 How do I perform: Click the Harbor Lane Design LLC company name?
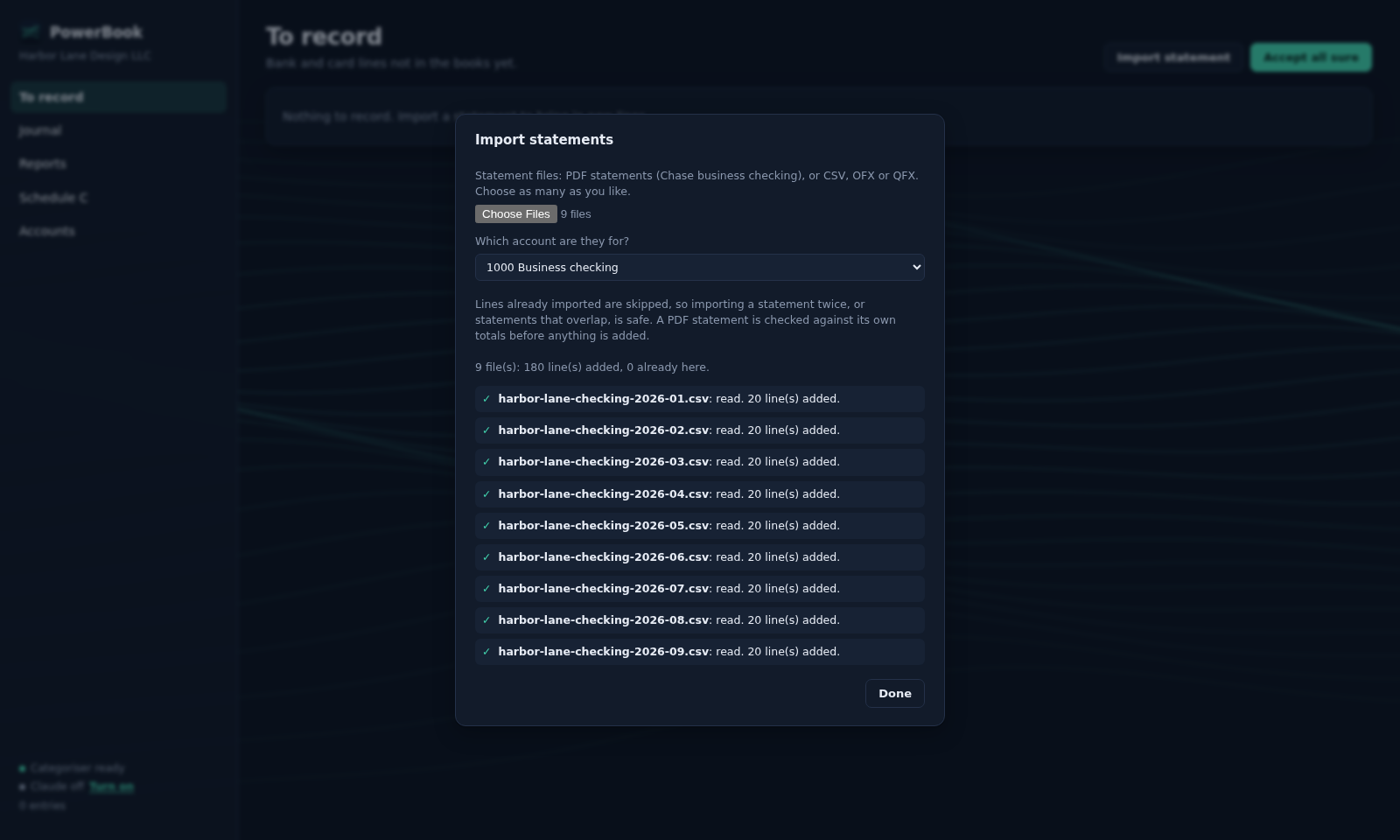[85, 56]
